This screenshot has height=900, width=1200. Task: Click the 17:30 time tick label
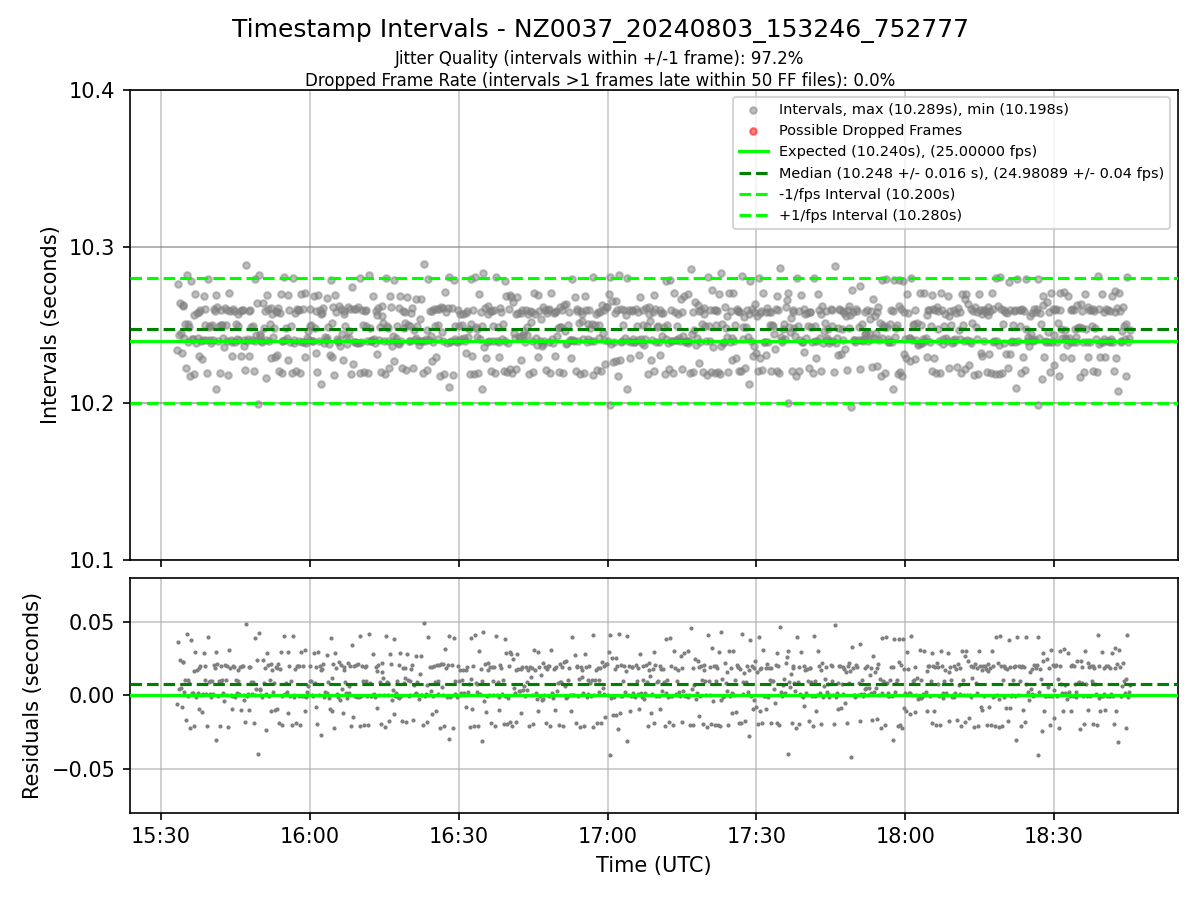tap(756, 834)
